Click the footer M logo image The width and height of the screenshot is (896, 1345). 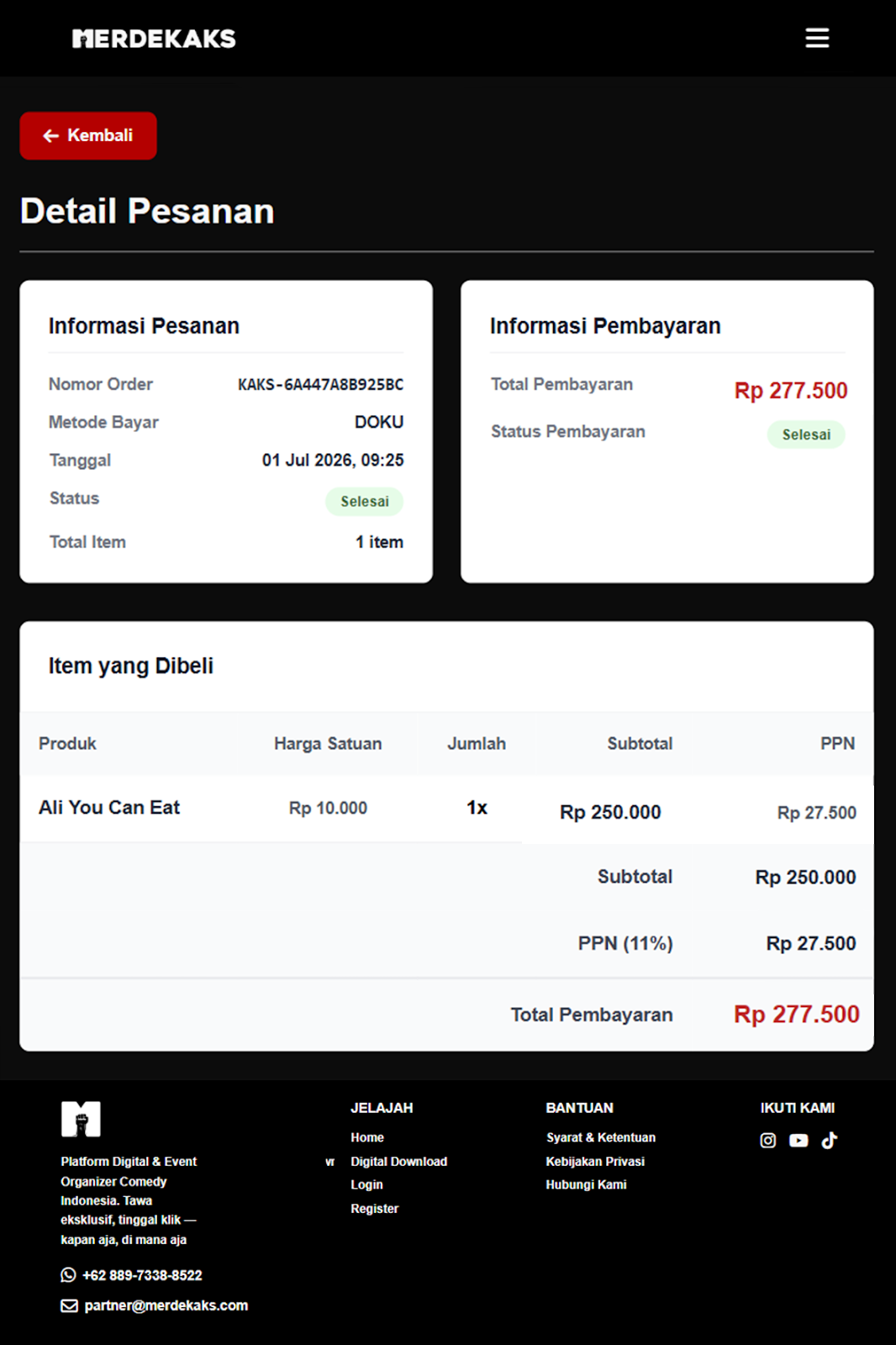pos(81,1119)
